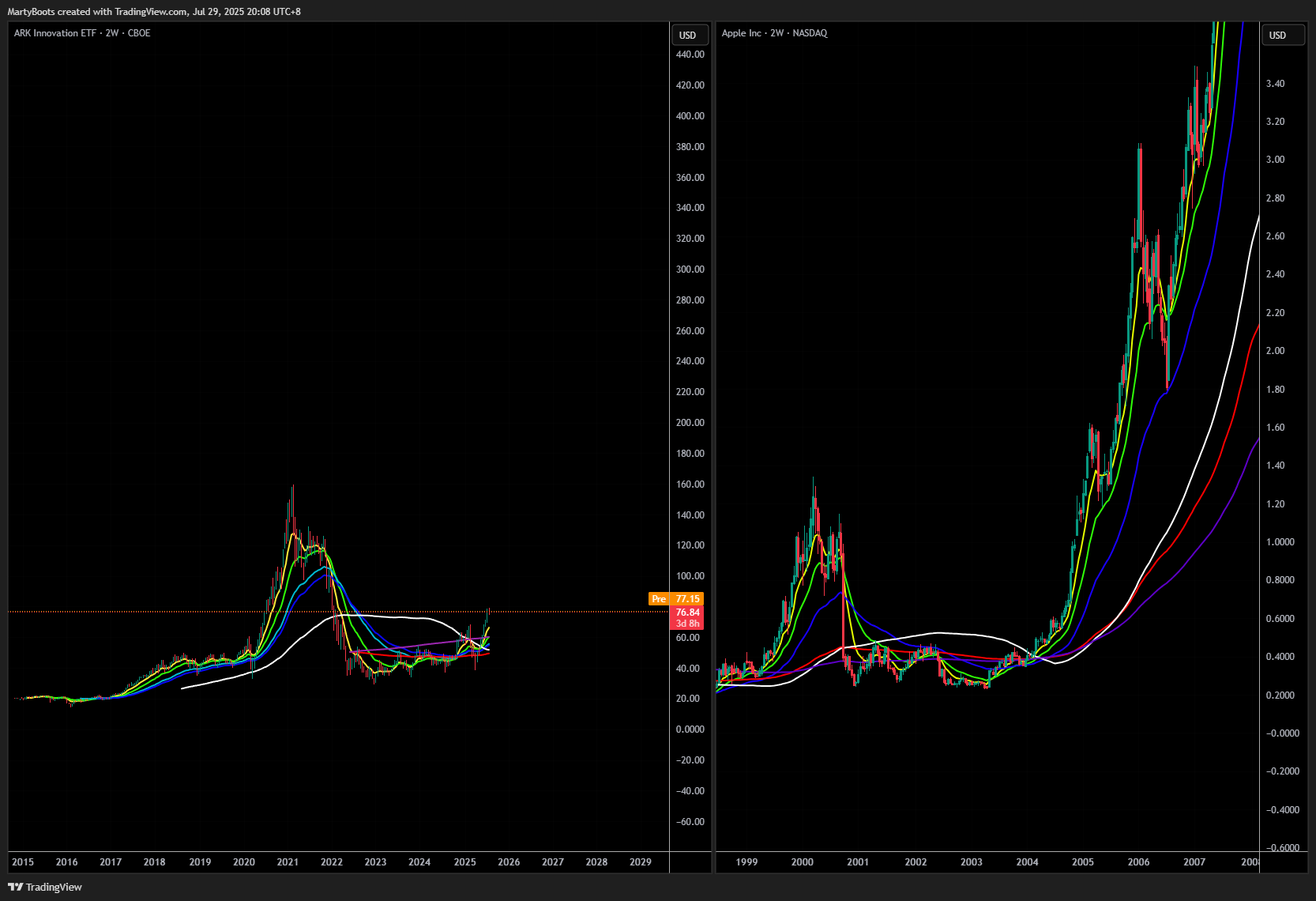The width and height of the screenshot is (1316, 901).
Task: Click 240.00 on the ARK price axis
Action: (690, 361)
